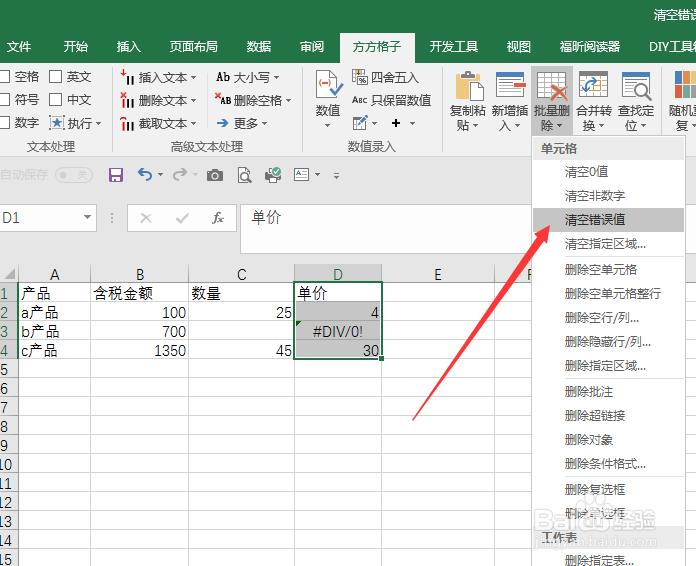Open dropdown arrow next to pencil icon

pyautogui.click(x=374, y=123)
